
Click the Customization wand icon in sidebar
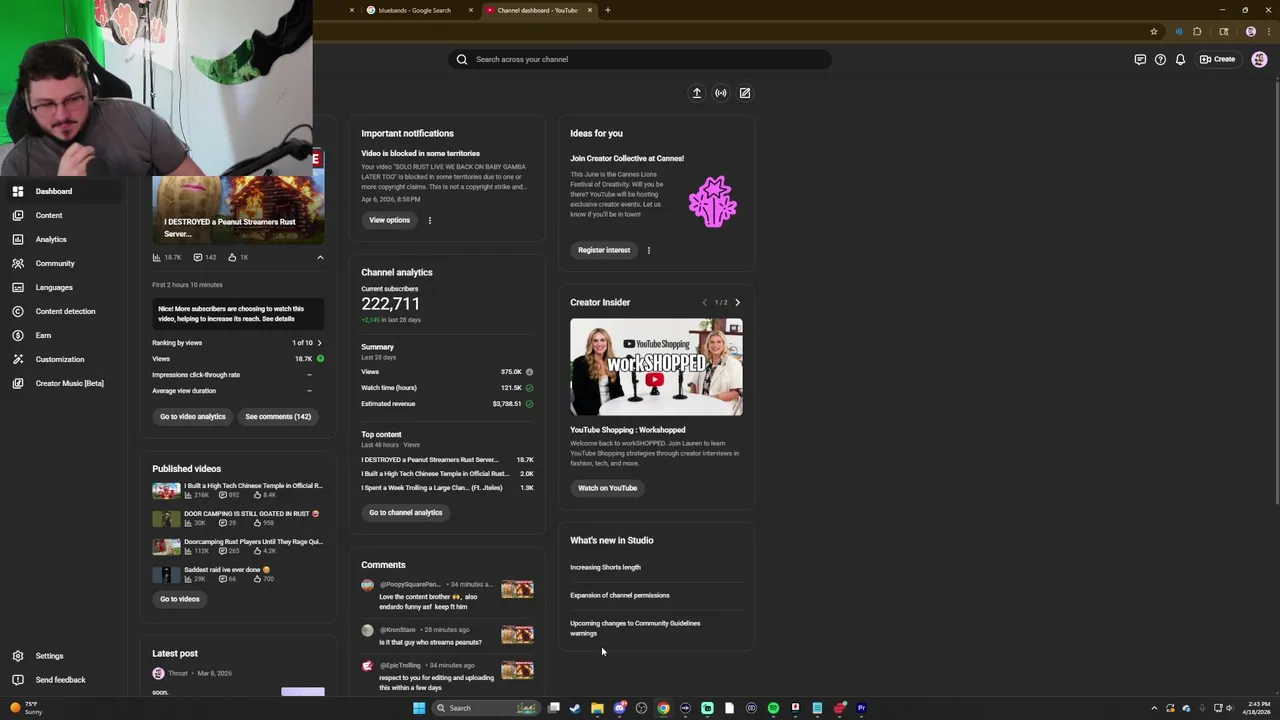(x=18, y=359)
